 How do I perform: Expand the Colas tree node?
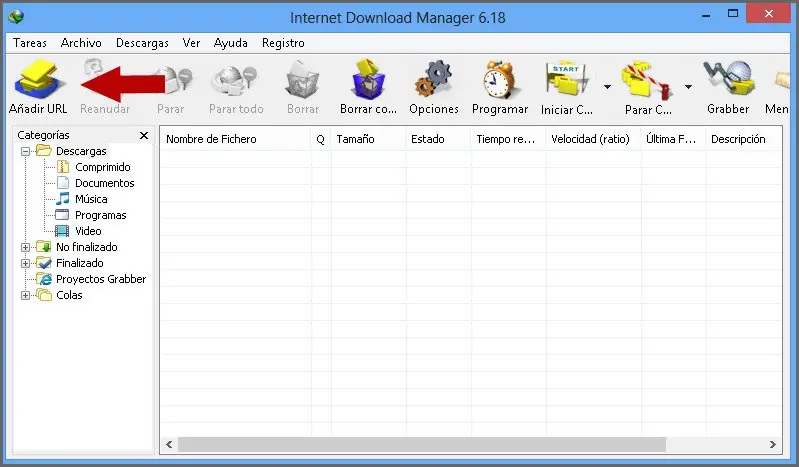coord(25,295)
